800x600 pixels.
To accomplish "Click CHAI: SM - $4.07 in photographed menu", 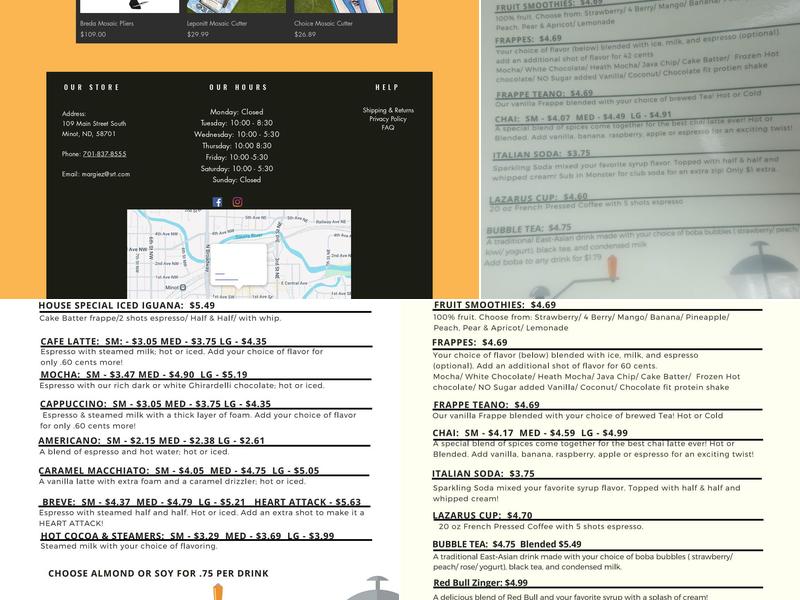I will 583,117.
